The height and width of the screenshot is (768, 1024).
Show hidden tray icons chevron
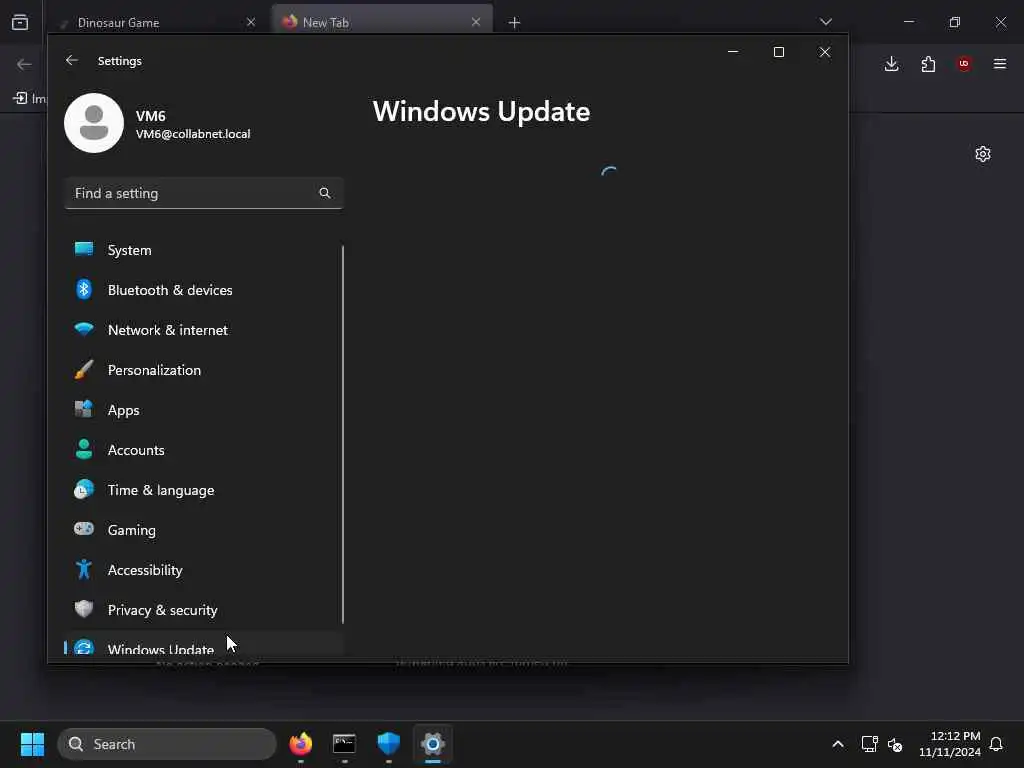tap(838, 744)
